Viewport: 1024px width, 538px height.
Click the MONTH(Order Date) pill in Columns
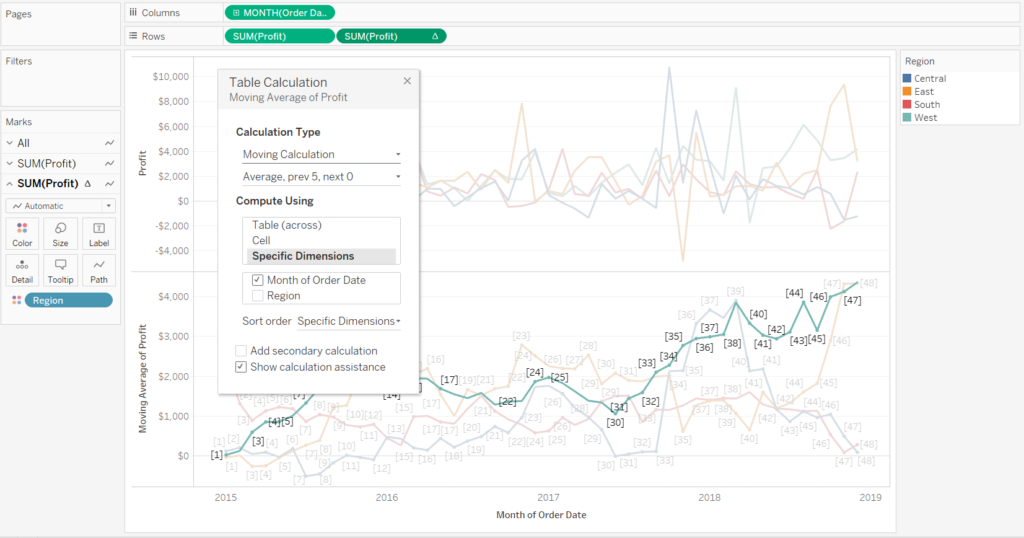coord(280,12)
